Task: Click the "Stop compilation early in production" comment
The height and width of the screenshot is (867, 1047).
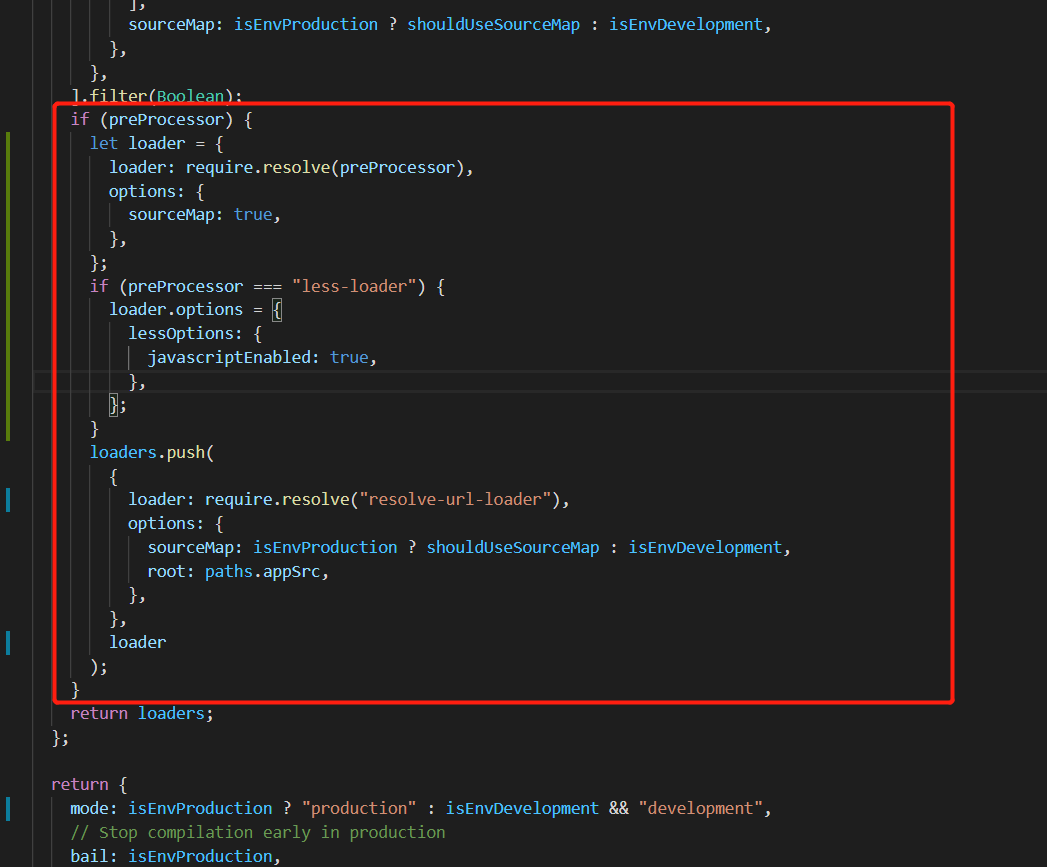Action: coord(258,832)
